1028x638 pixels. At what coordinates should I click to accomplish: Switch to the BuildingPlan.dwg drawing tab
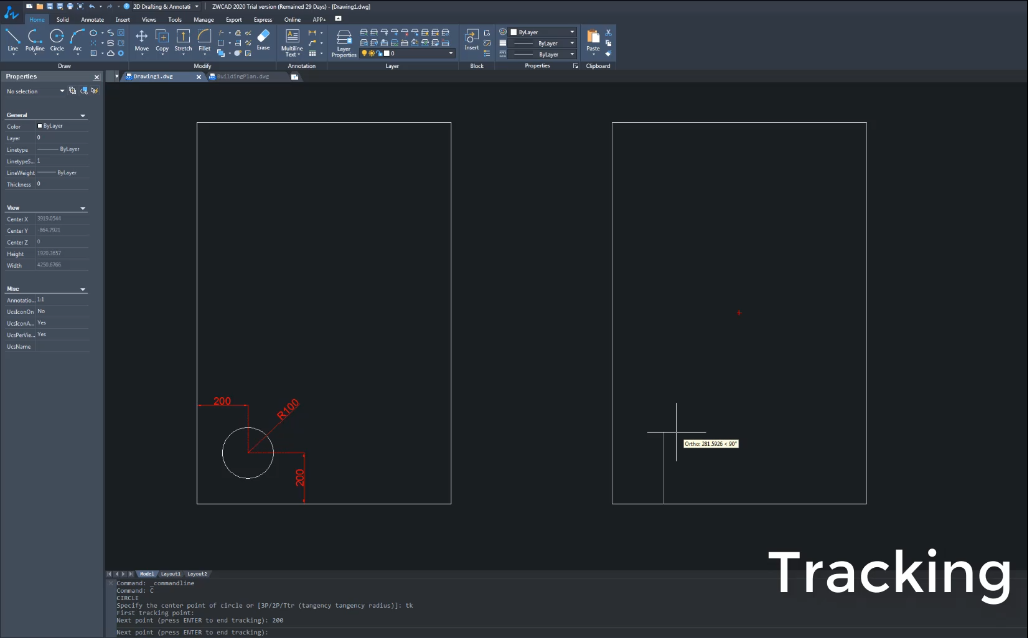pos(243,76)
